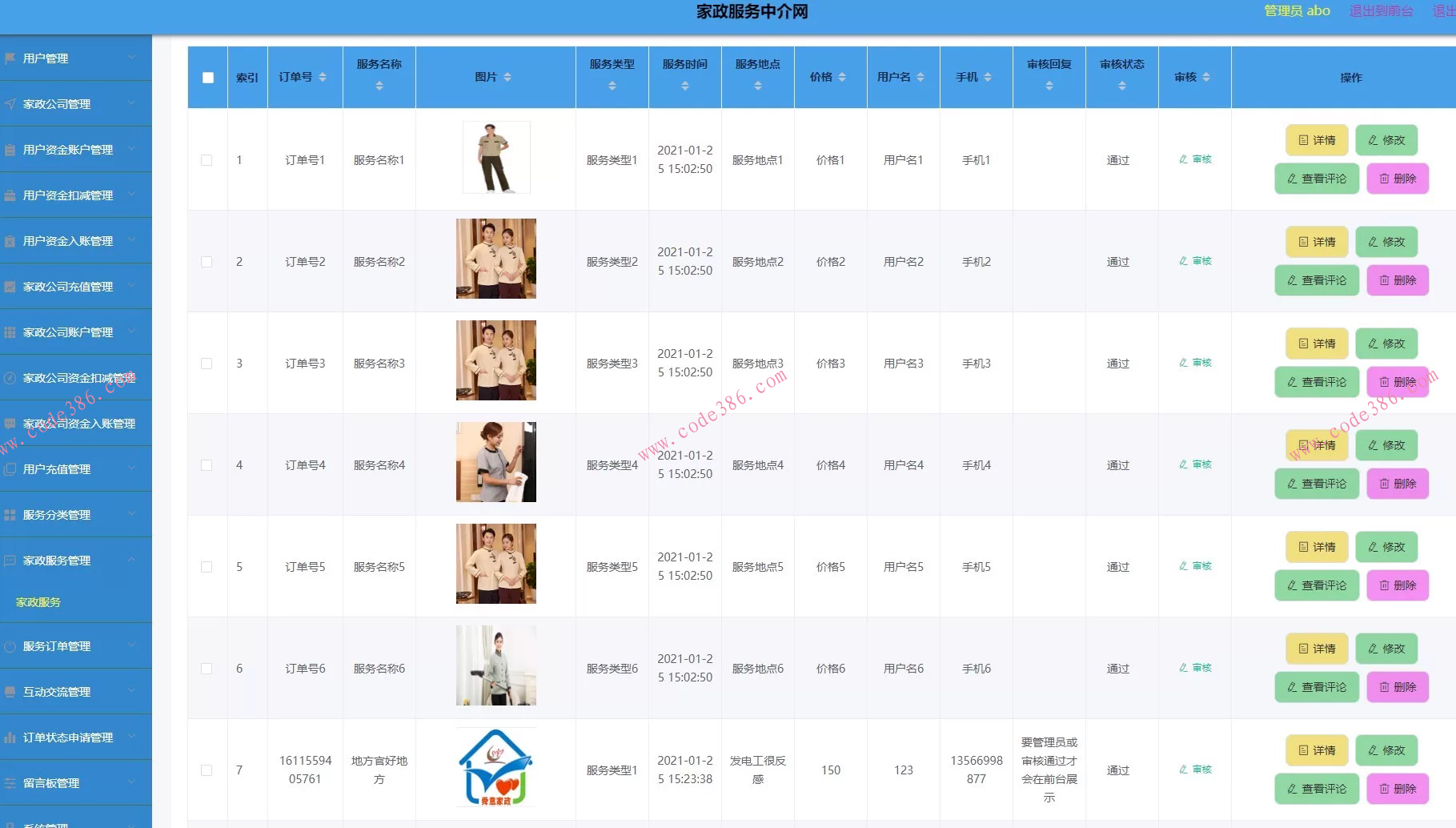Click the sidebar icon beside 用户资金扣减管理

[x=10, y=195]
